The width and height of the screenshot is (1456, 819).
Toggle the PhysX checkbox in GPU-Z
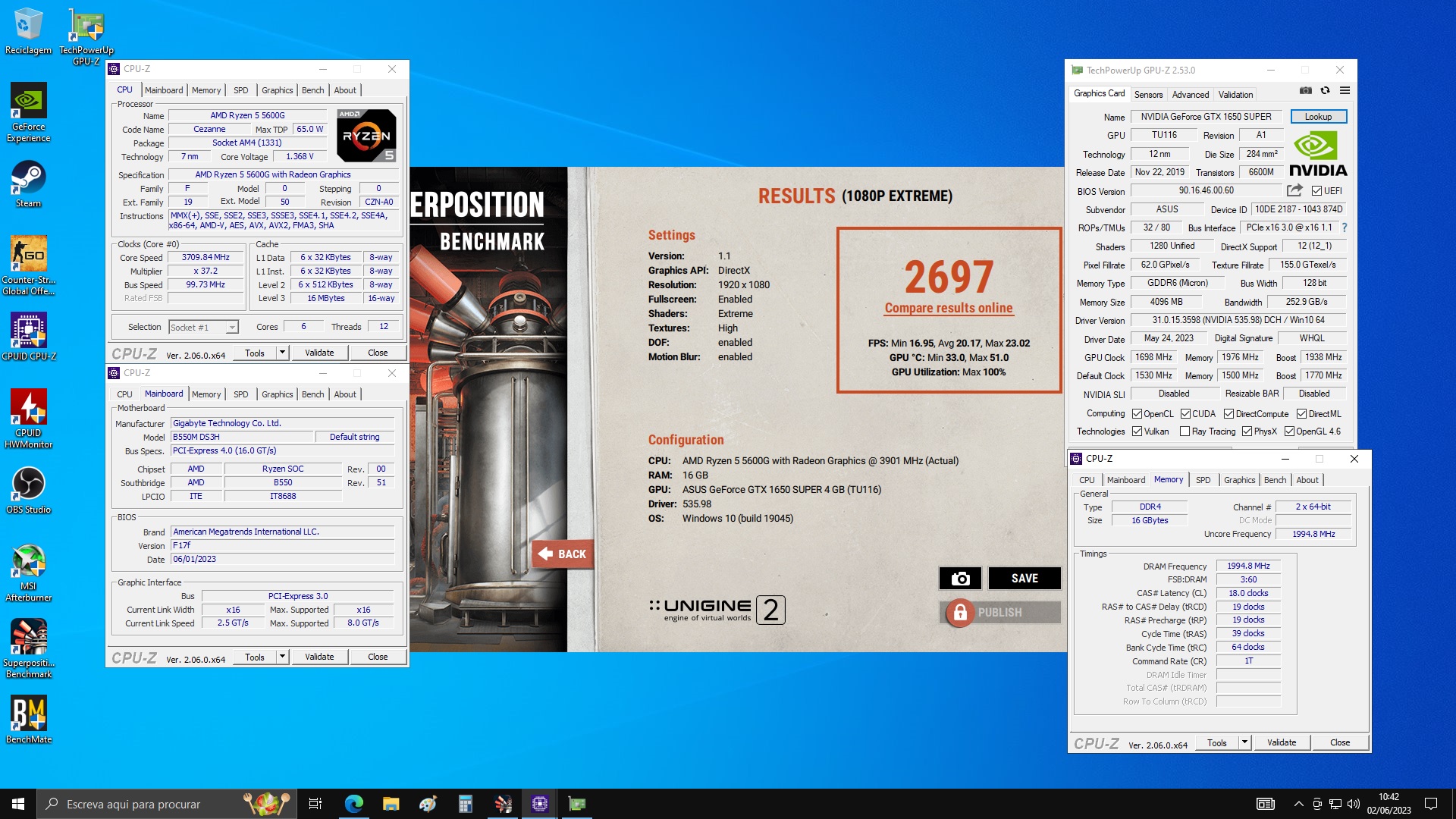(1247, 431)
